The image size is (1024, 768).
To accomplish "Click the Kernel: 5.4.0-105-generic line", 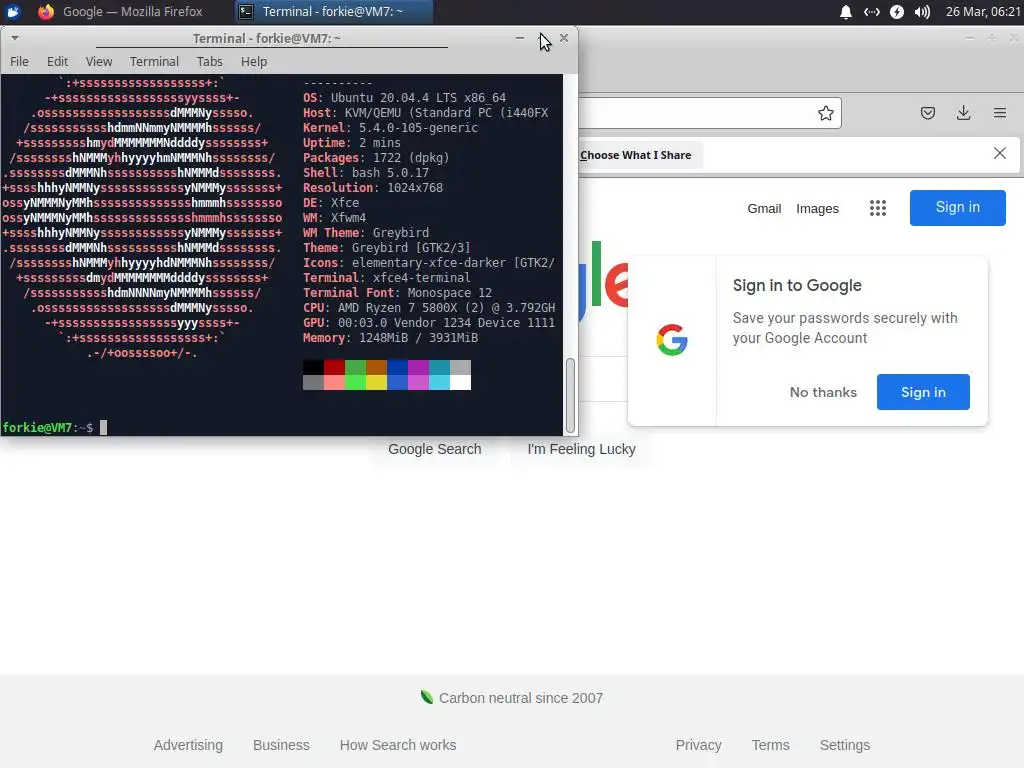I will pyautogui.click(x=391, y=128).
